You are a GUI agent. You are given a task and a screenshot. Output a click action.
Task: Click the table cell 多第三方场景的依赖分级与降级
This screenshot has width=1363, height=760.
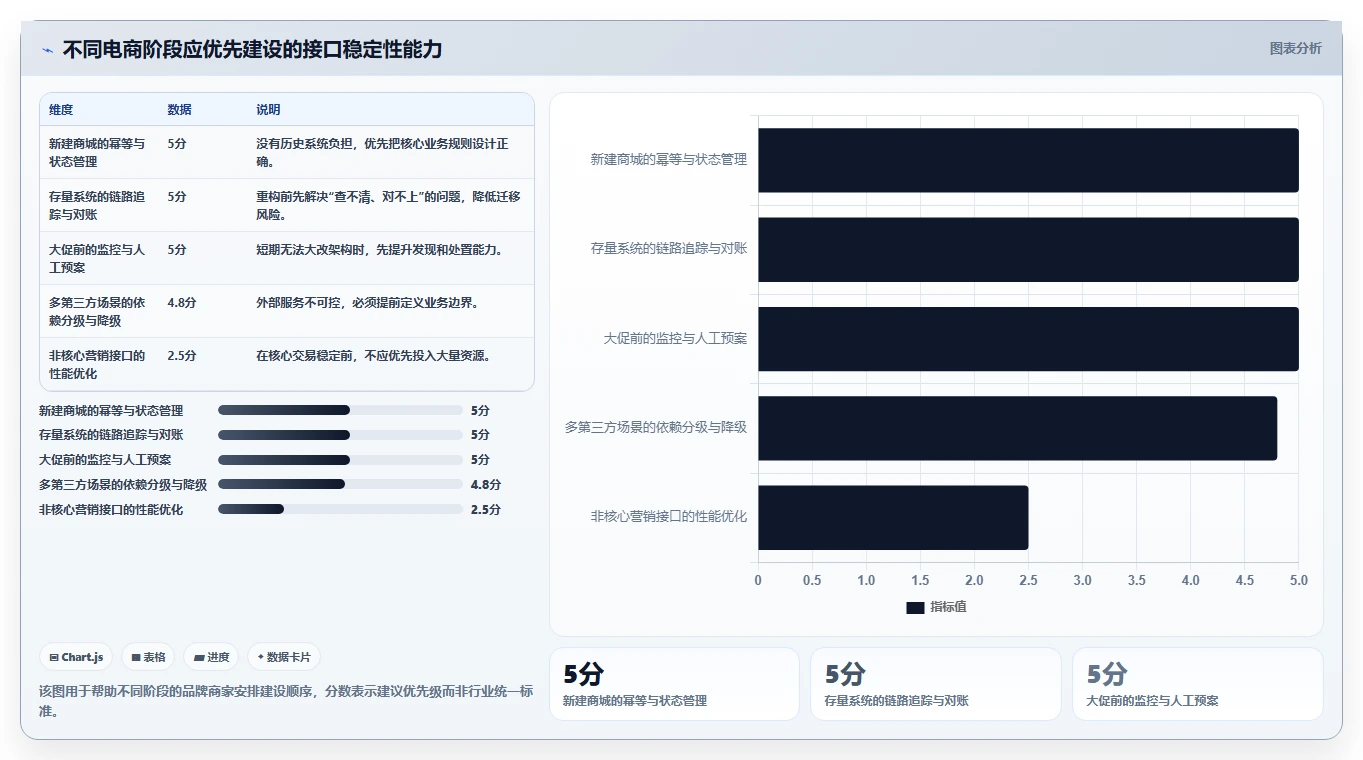(x=98, y=311)
